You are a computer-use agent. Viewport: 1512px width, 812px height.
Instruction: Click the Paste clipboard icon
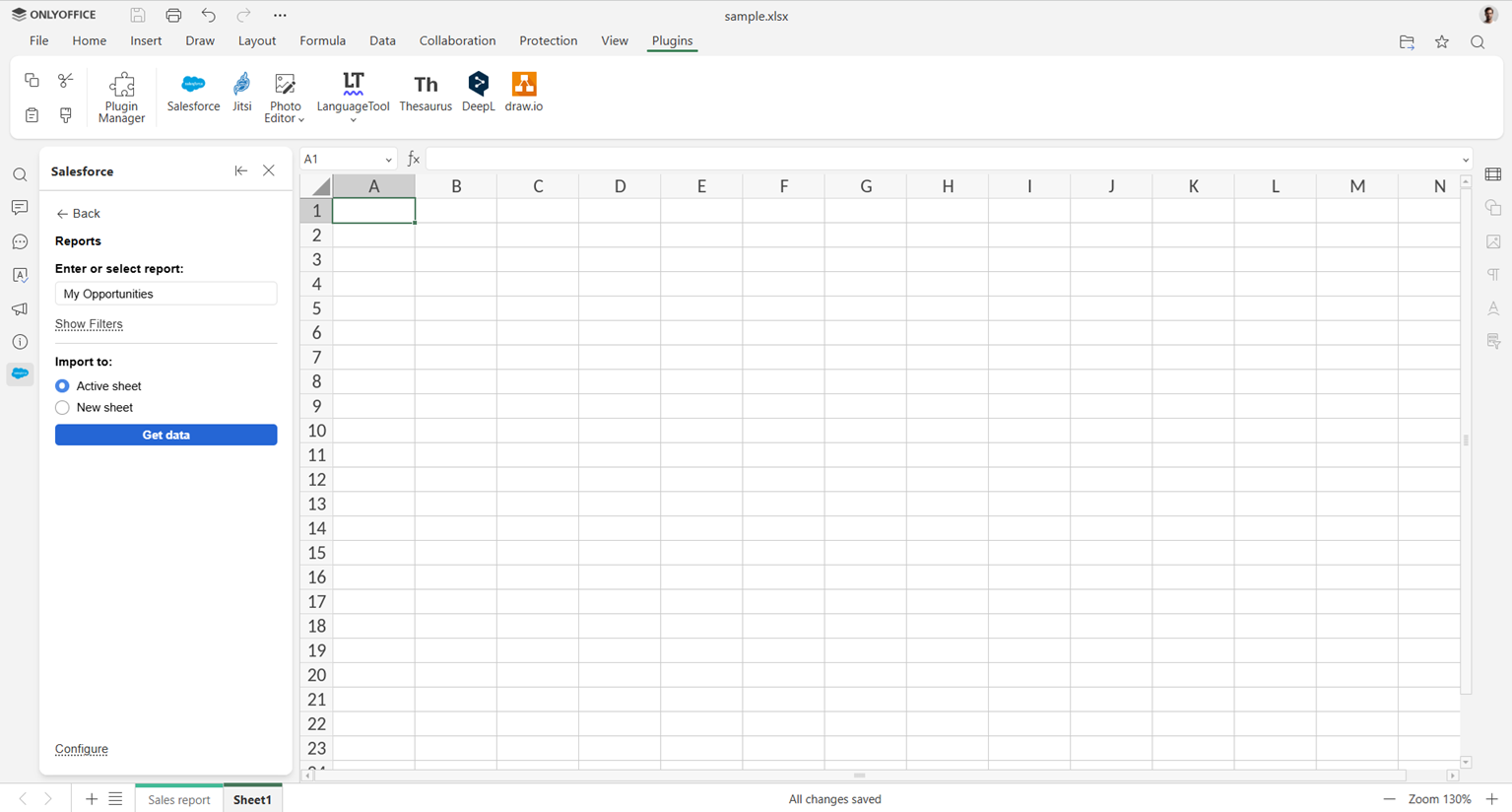(32, 115)
